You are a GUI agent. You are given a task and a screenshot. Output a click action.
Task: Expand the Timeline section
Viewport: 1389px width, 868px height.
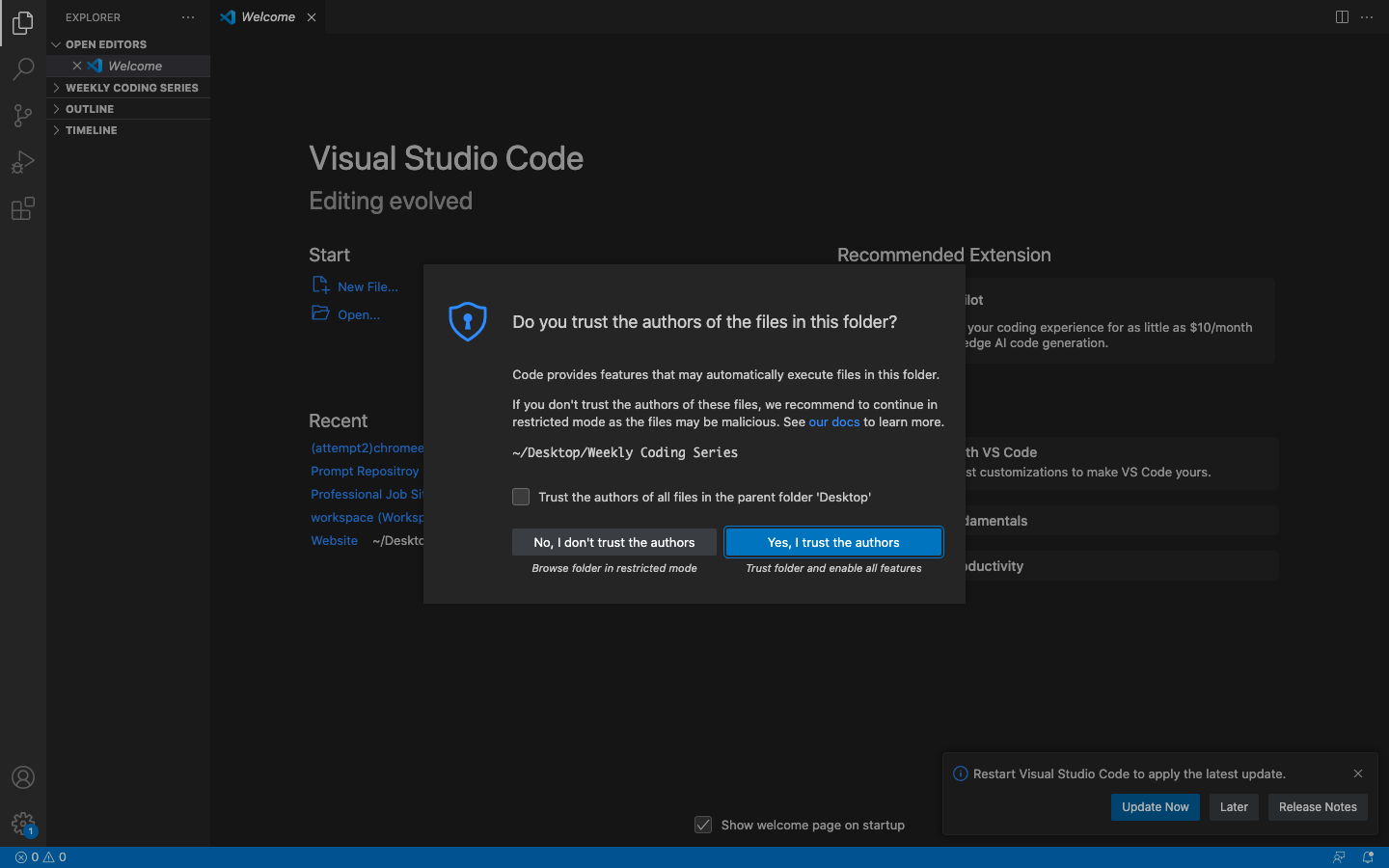click(128, 130)
